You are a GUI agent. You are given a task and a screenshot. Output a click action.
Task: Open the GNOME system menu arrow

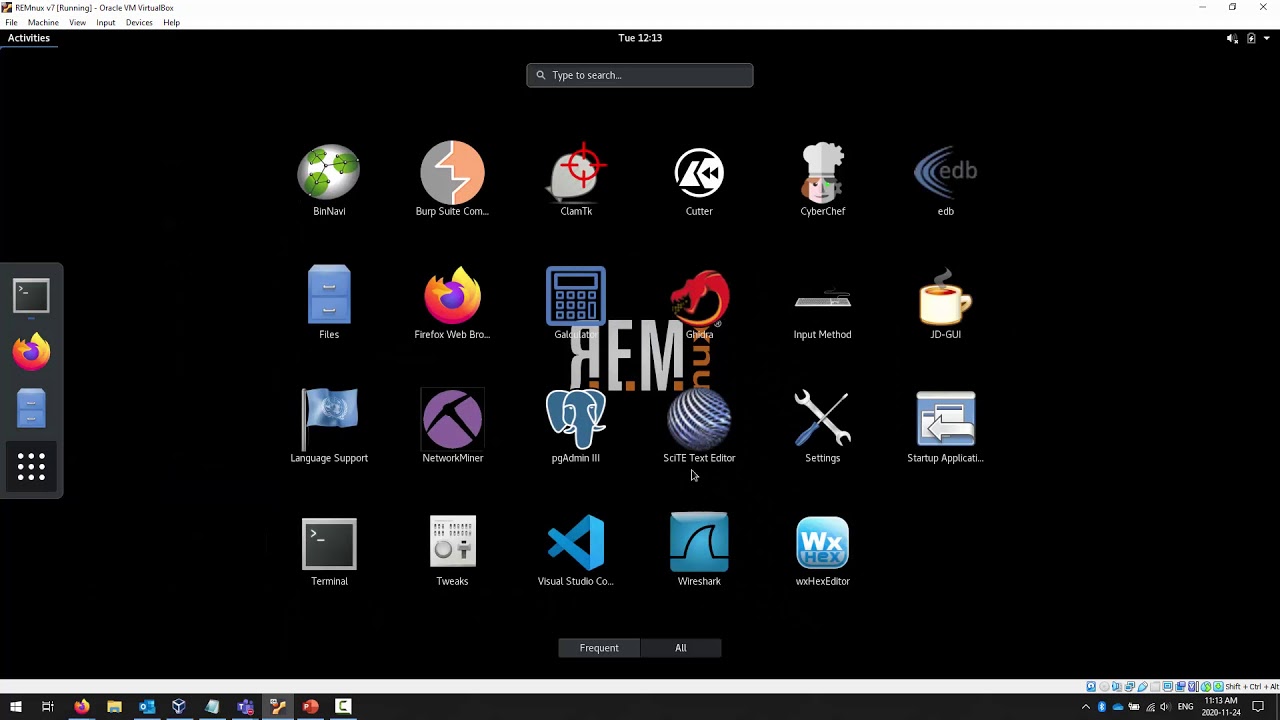(x=1266, y=38)
